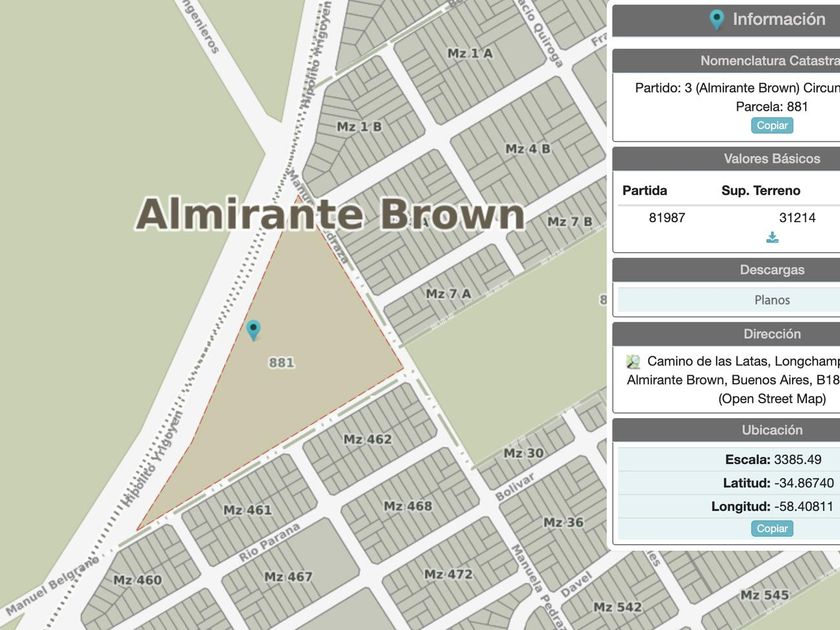Click the Partida column header
Image resolution: width=840 pixels, height=630 pixels.
point(644,191)
